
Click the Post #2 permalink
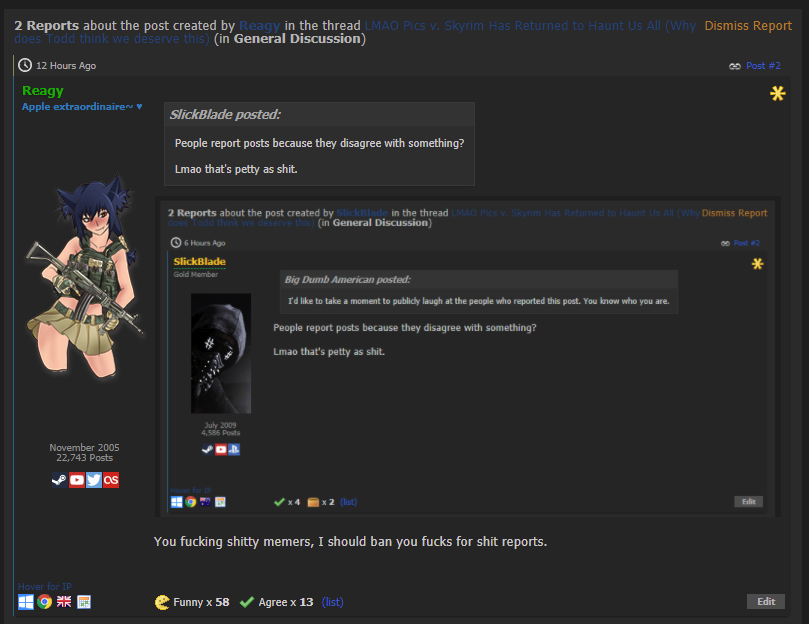(763, 66)
